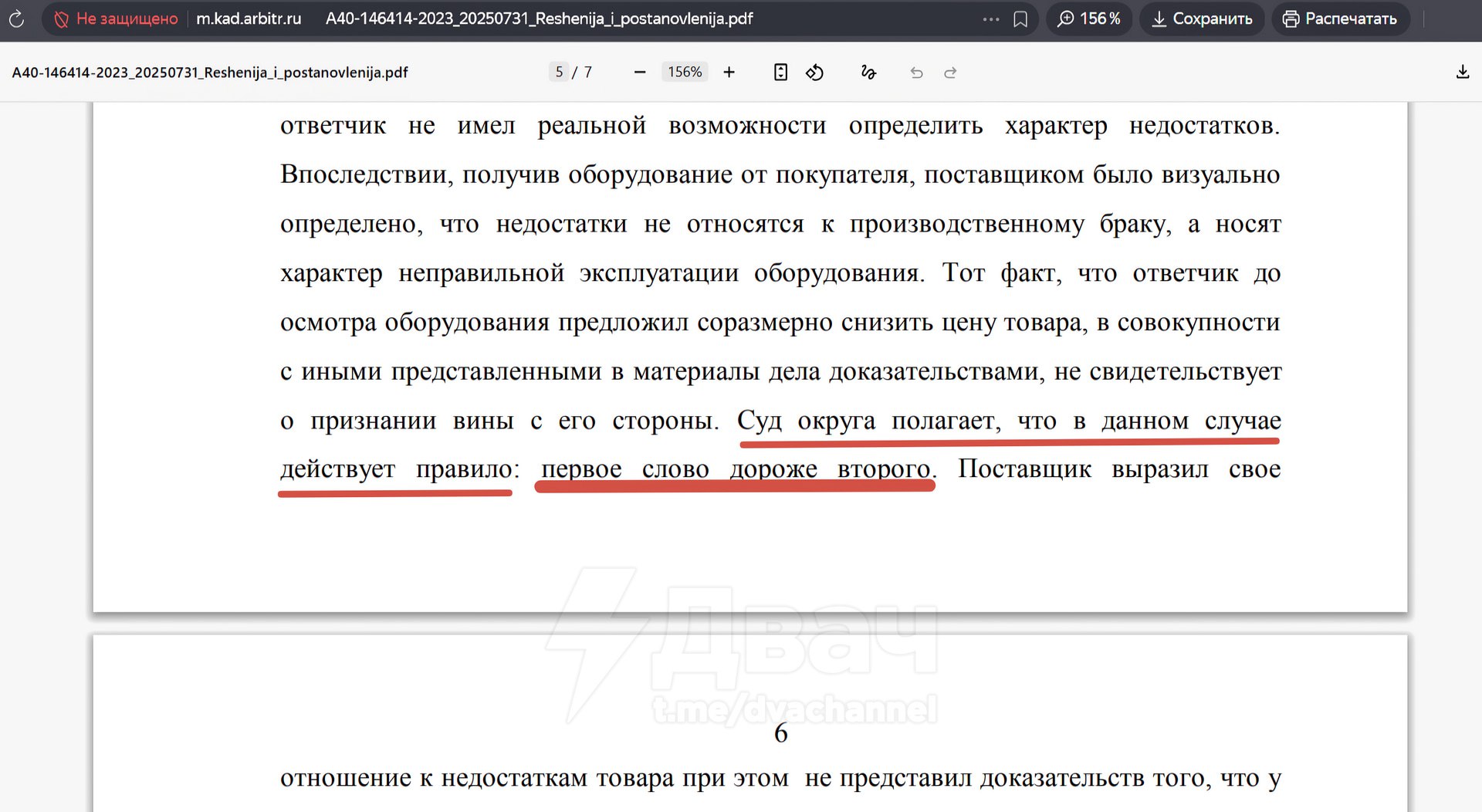Redo the annotation
Screen dimensions: 1482x812
pos(950,73)
